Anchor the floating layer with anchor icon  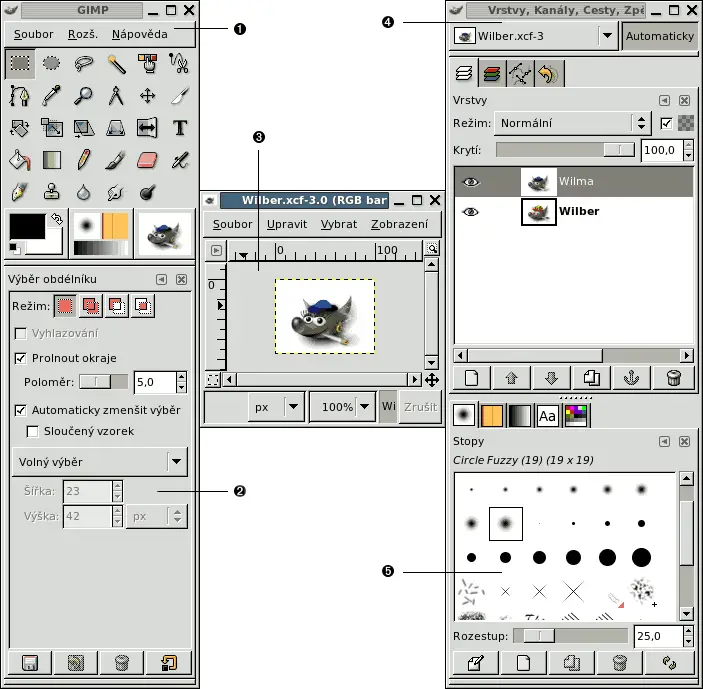[x=632, y=378]
